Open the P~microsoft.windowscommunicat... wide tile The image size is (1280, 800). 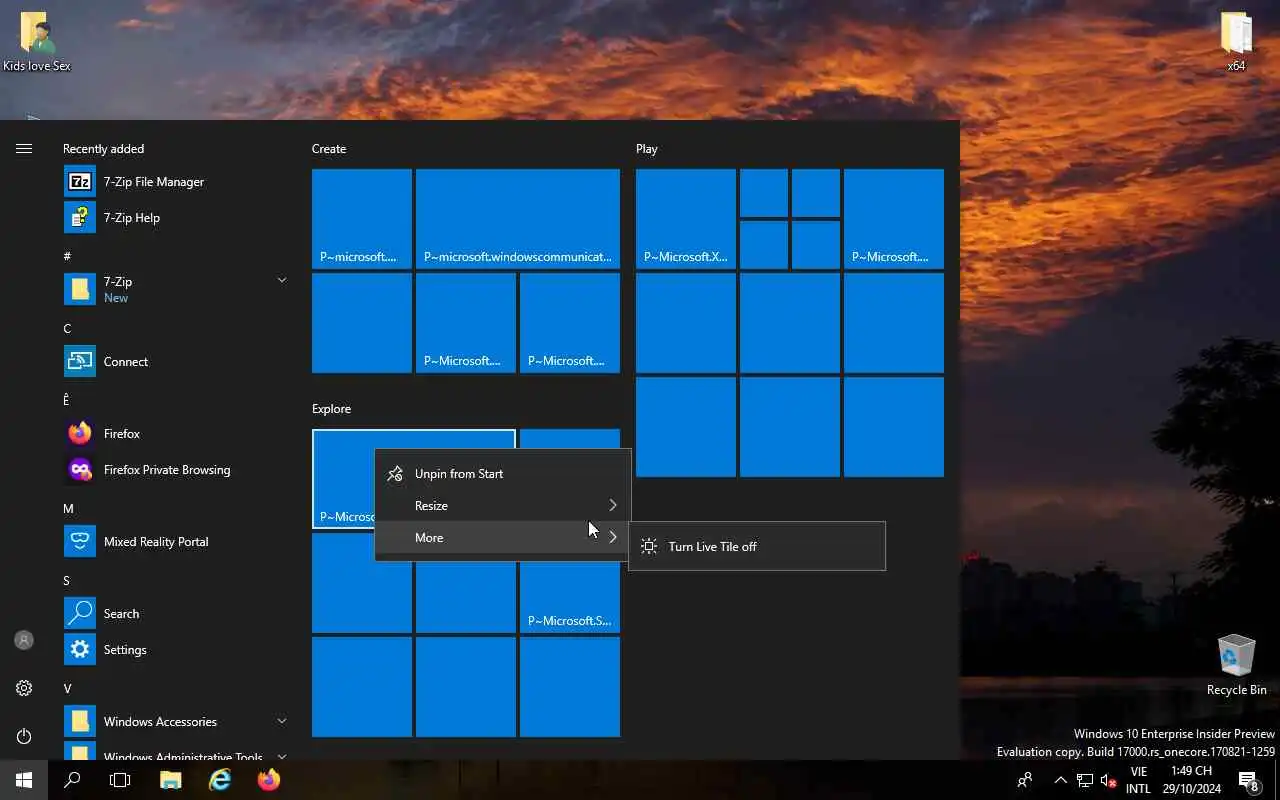point(518,219)
